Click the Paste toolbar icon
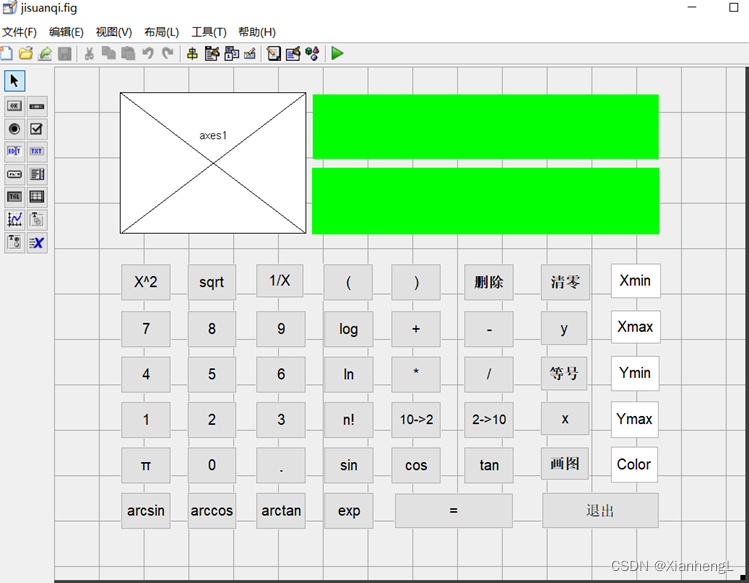This screenshot has height=583, width=749. point(128,53)
